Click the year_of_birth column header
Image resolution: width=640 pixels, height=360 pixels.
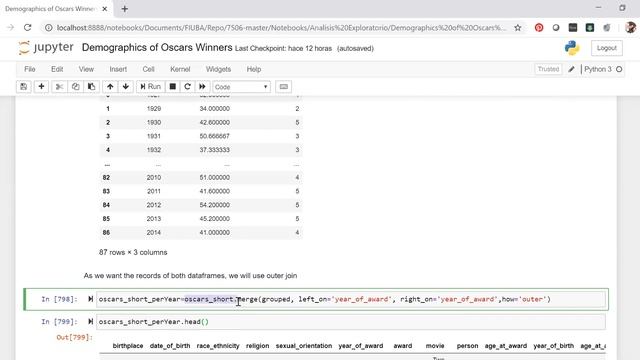coord(553,346)
